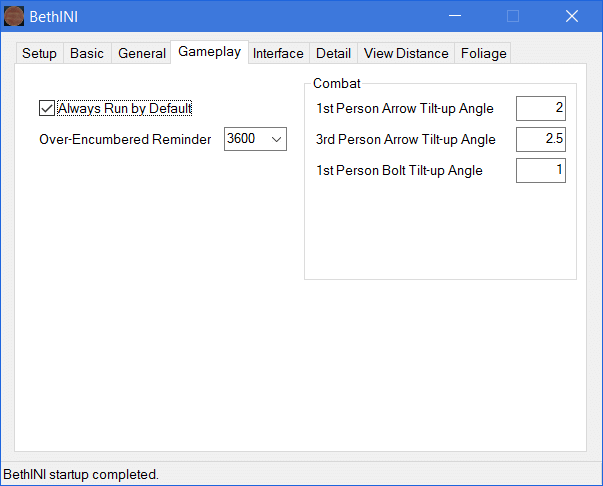603x486 pixels.
Task: Show the Foliage tab settings
Action: 484,54
